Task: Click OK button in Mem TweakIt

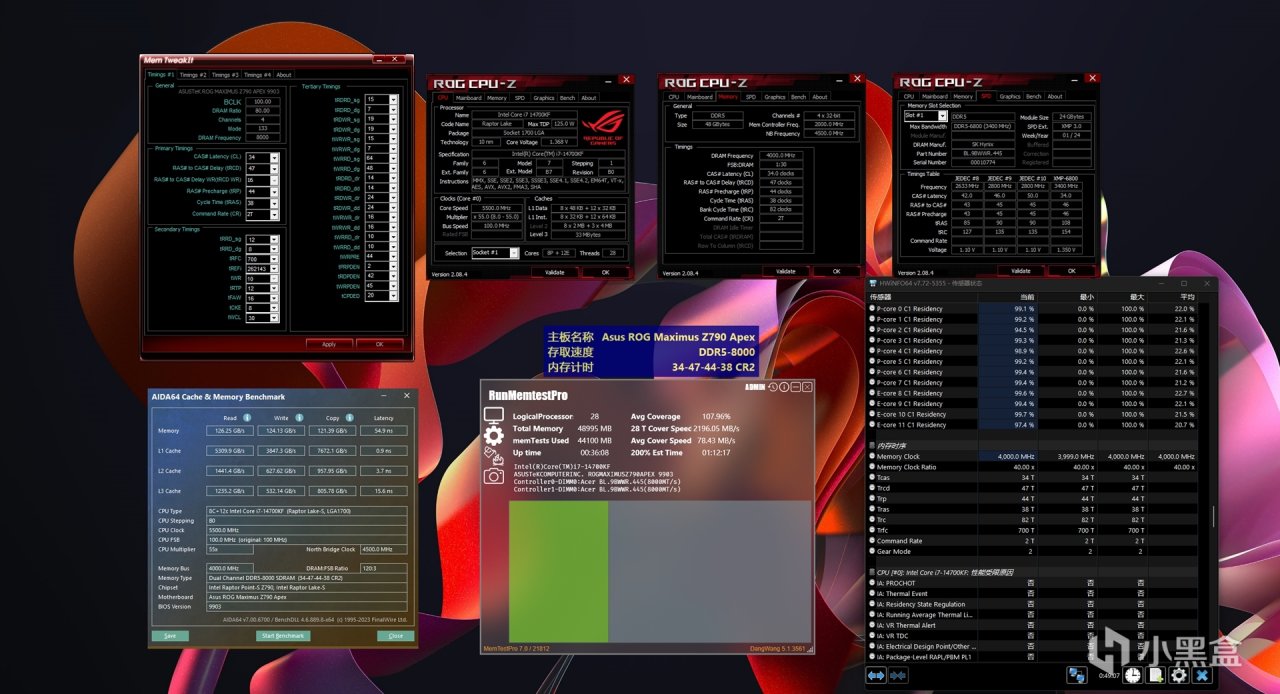Action: point(379,344)
